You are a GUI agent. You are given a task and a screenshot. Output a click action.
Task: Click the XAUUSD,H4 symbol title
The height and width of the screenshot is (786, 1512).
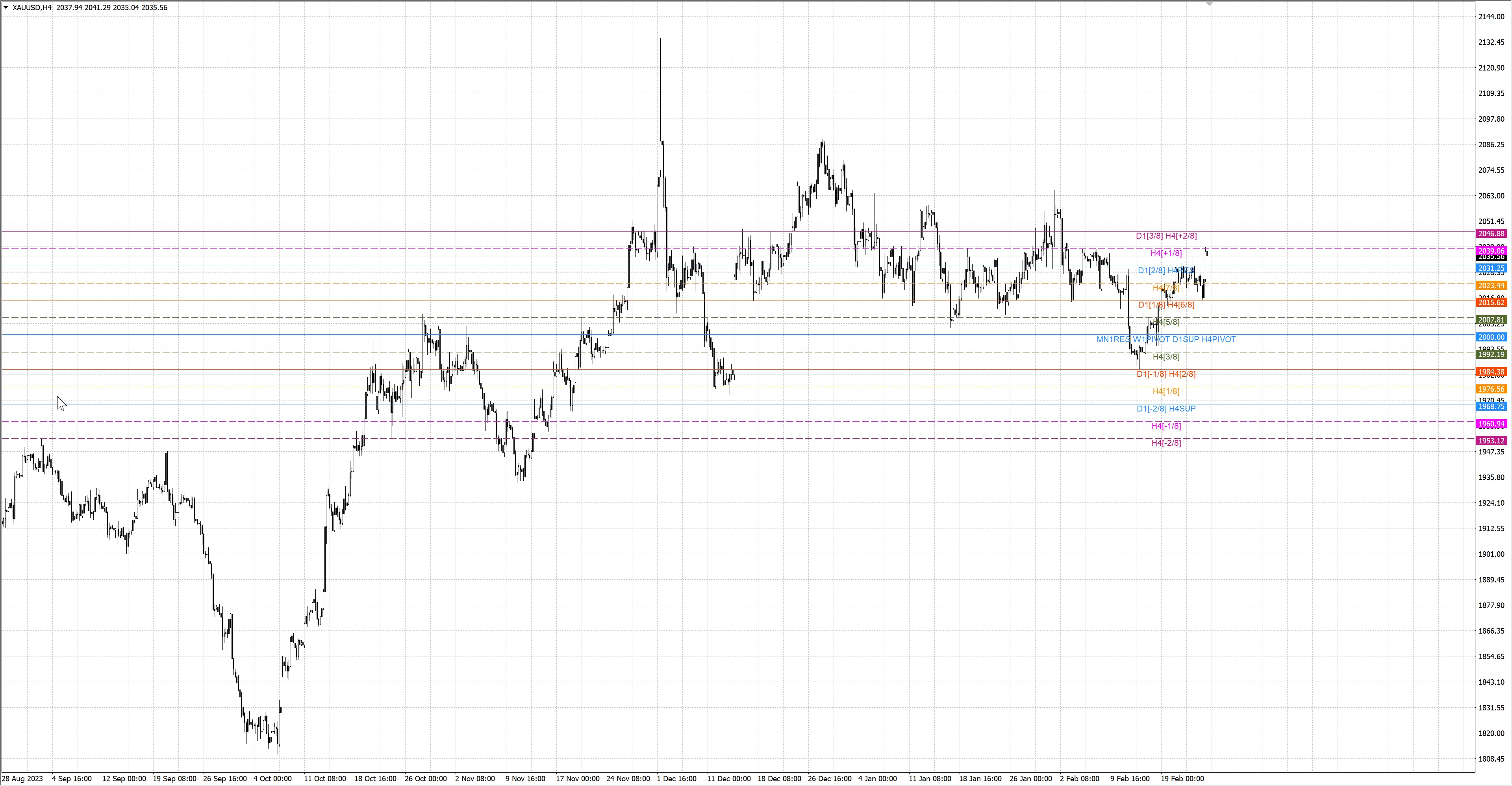point(31,7)
